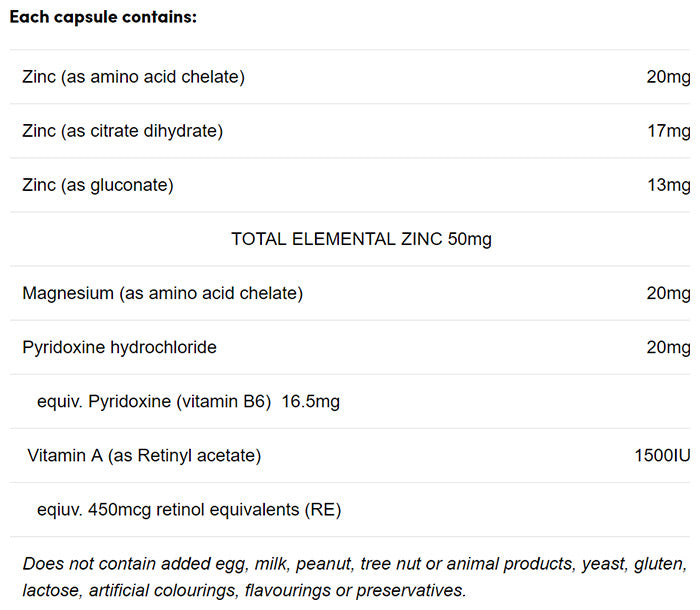Click 'equiv. Pyridoxine (vitamin B6)' text
Screen dimensions: 700x610
click(154, 402)
